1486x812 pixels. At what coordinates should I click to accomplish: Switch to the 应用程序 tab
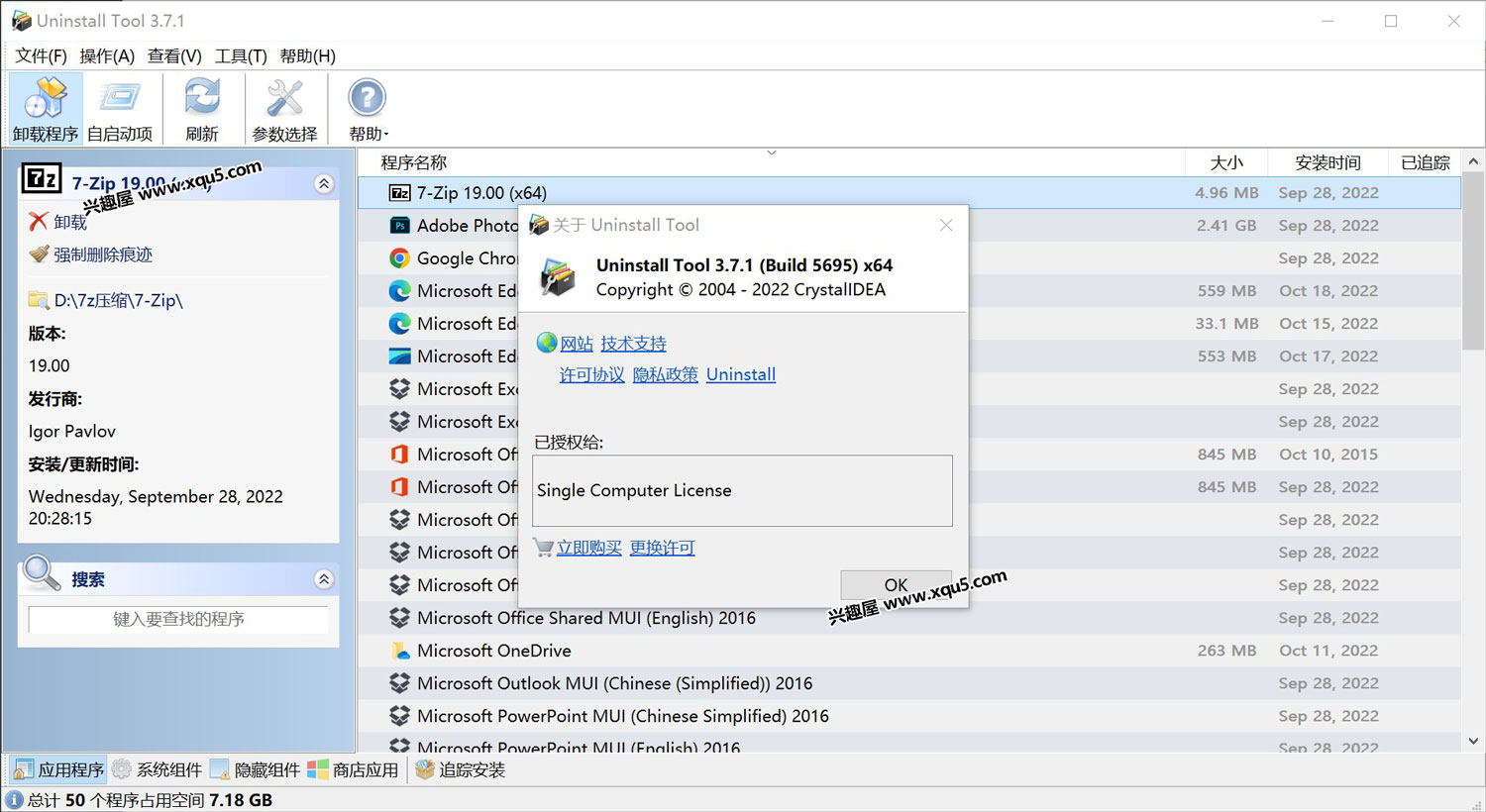click(58, 769)
